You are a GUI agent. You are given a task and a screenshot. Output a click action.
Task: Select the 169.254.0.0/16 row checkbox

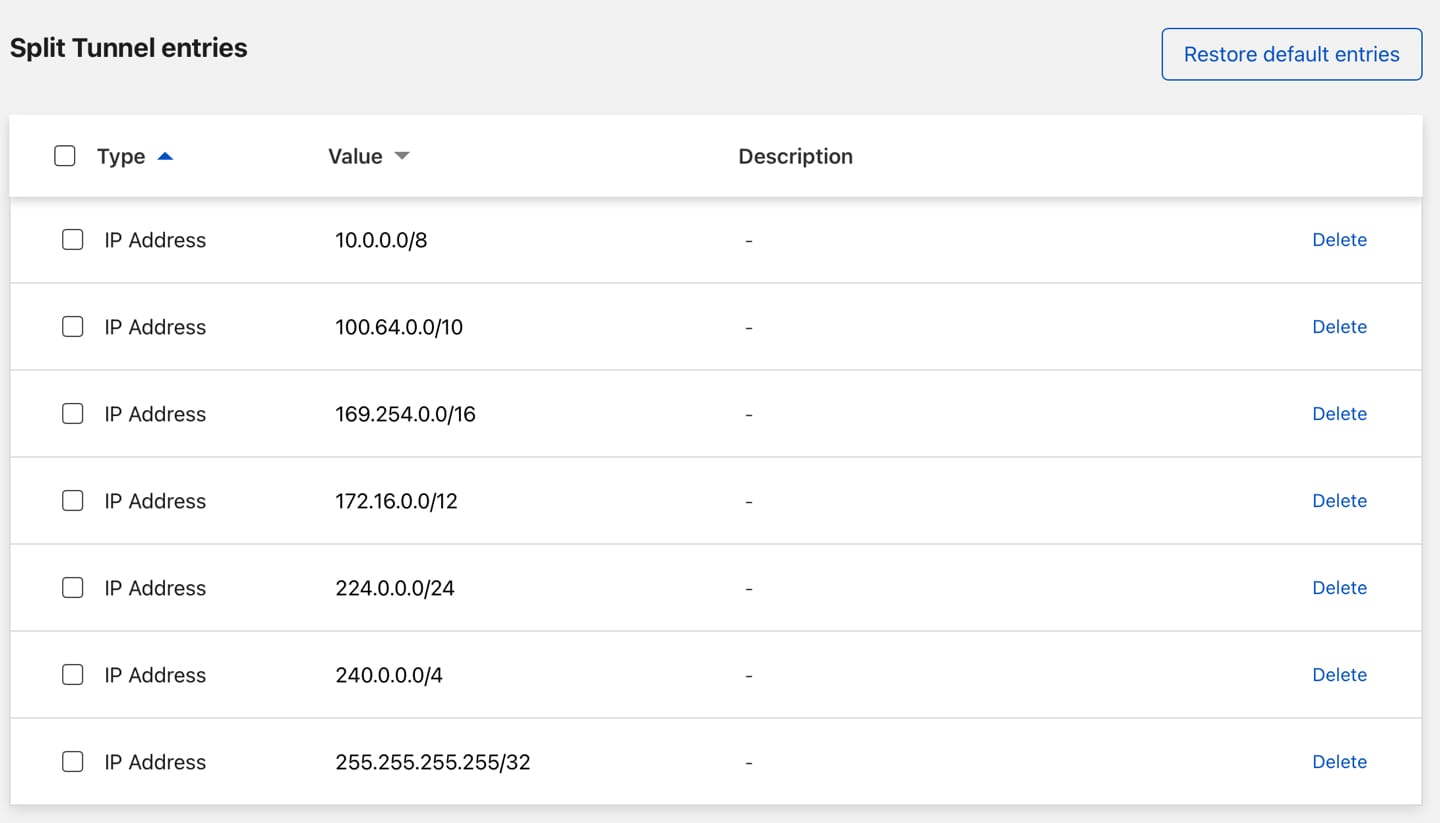pyautogui.click(x=72, y=413)
